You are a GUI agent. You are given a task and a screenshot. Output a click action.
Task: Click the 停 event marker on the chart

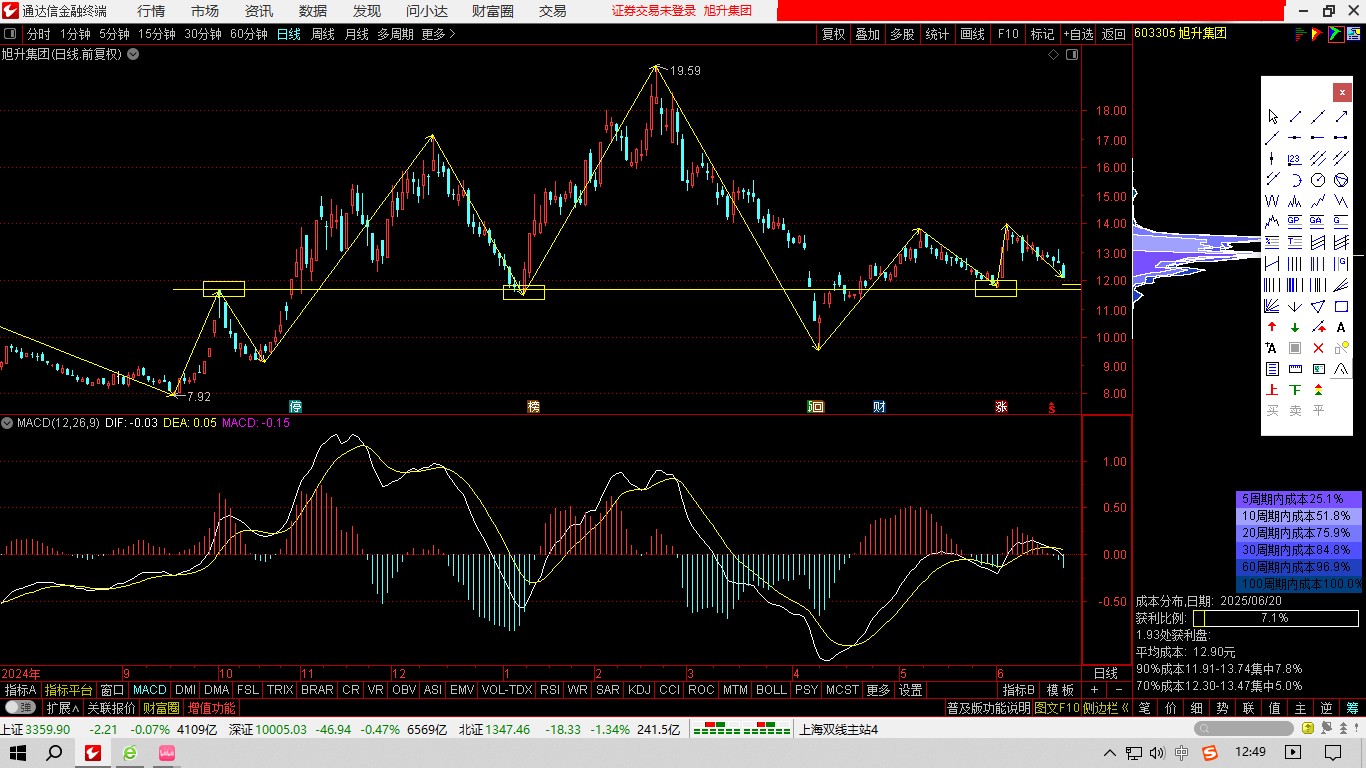(x=295, y=407)
